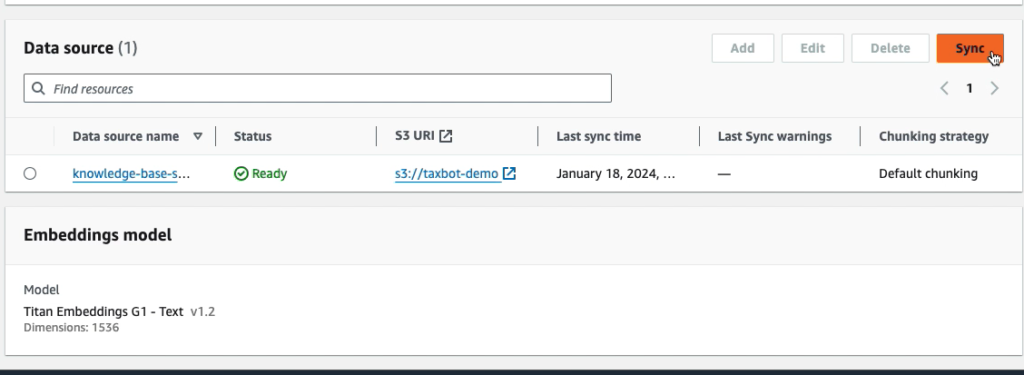Open the s3://taxbot-demo link
Image resolution: width=1024 pixels, height=375 pixels.
(447, 174)
